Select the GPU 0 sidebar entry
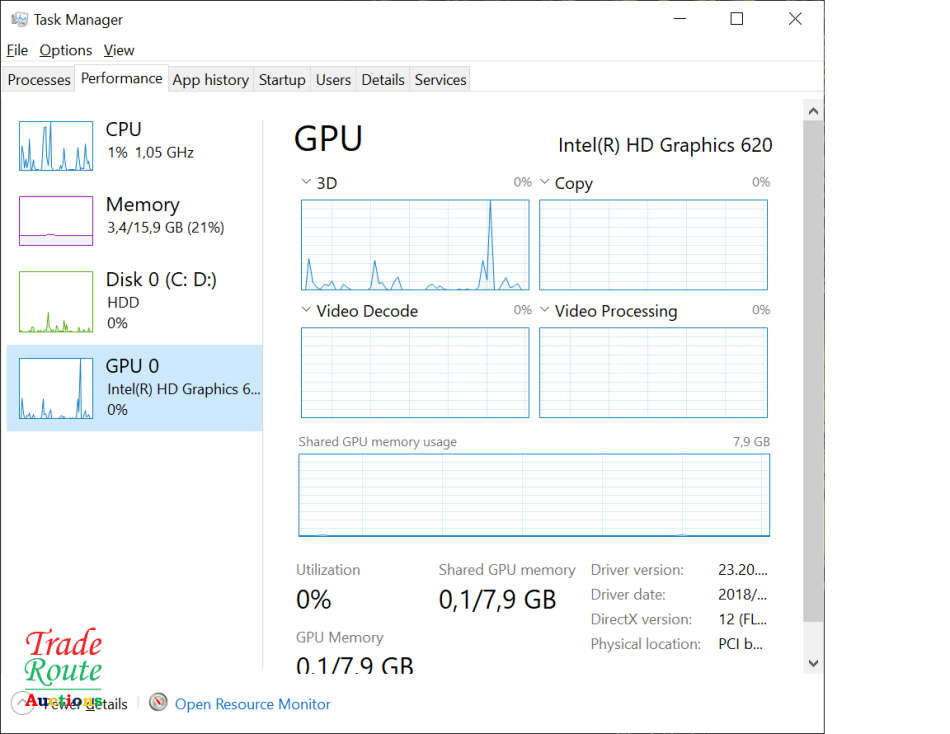This screenshot has height=734, width=950. coord(134,388)
